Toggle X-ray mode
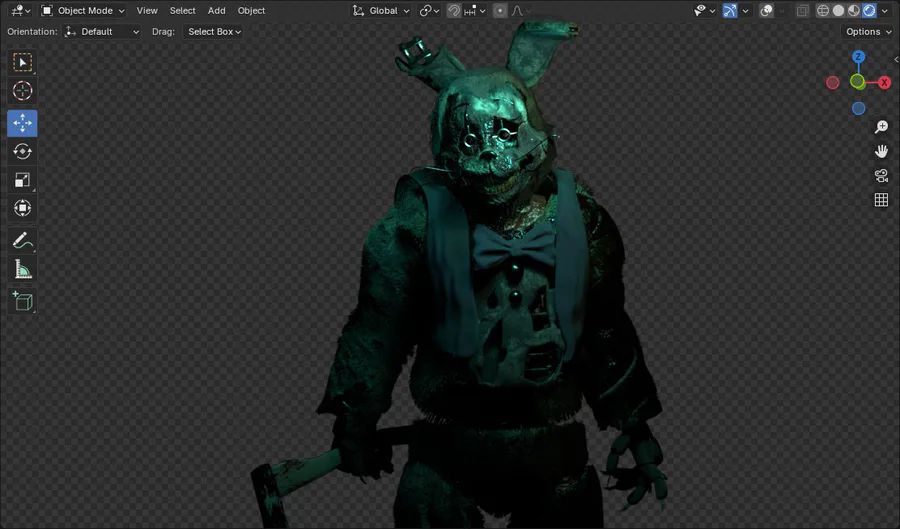This screenshot has width=900, height=529. coord(802,10)
